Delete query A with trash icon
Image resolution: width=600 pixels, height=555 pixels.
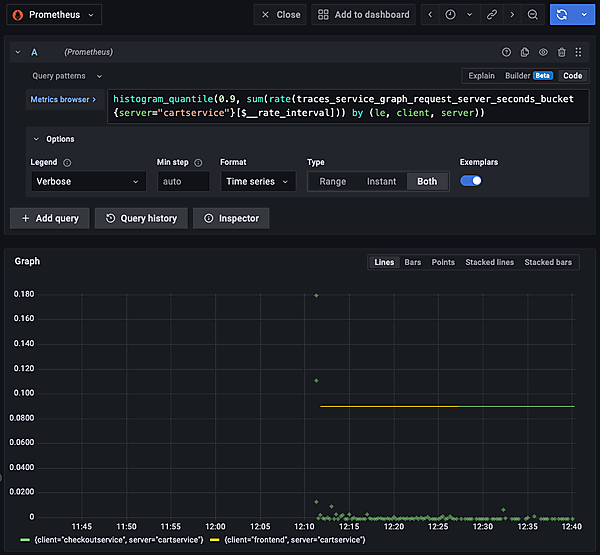pos(562,52)
